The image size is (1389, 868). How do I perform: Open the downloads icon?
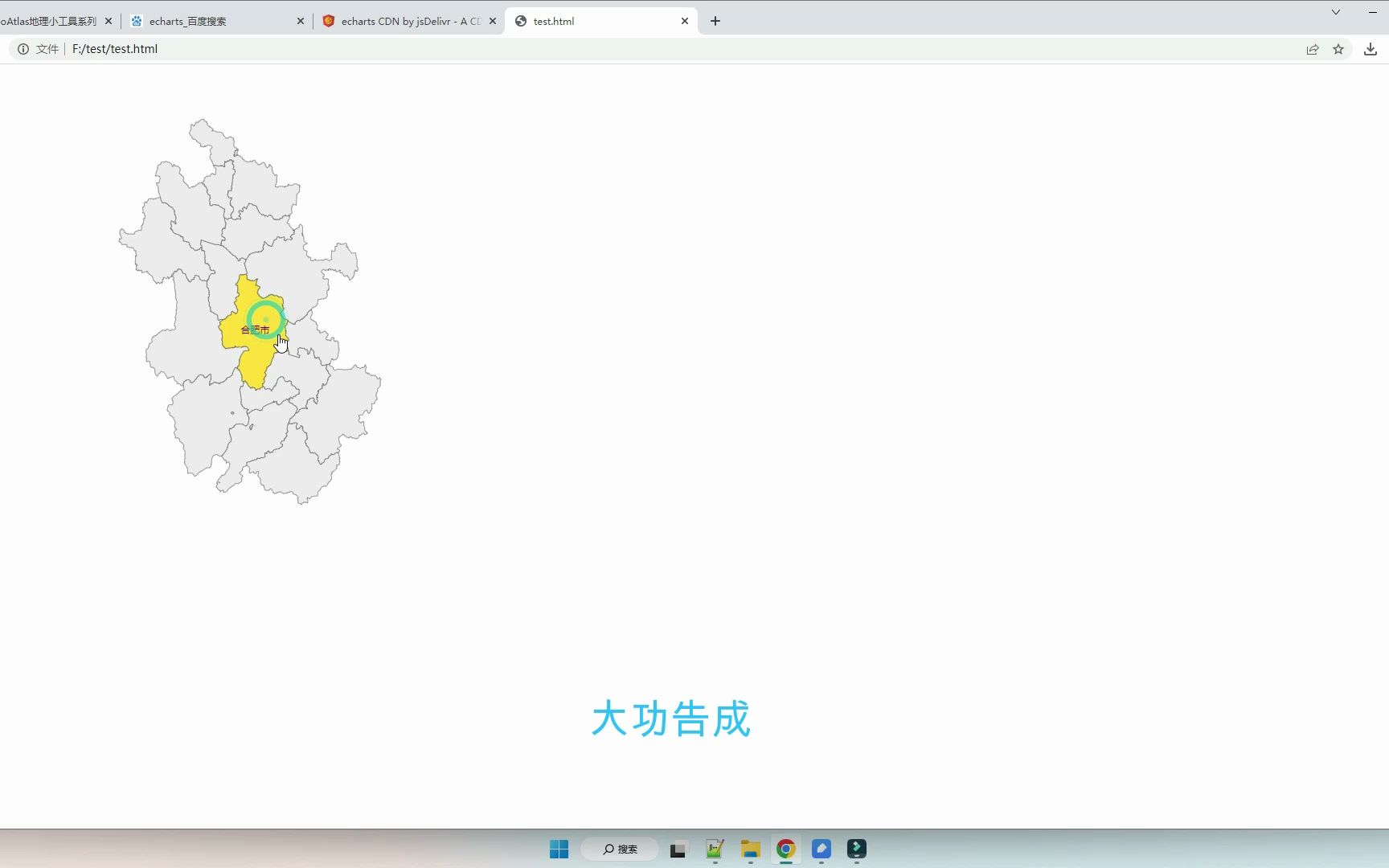(x=1371, y=49)
